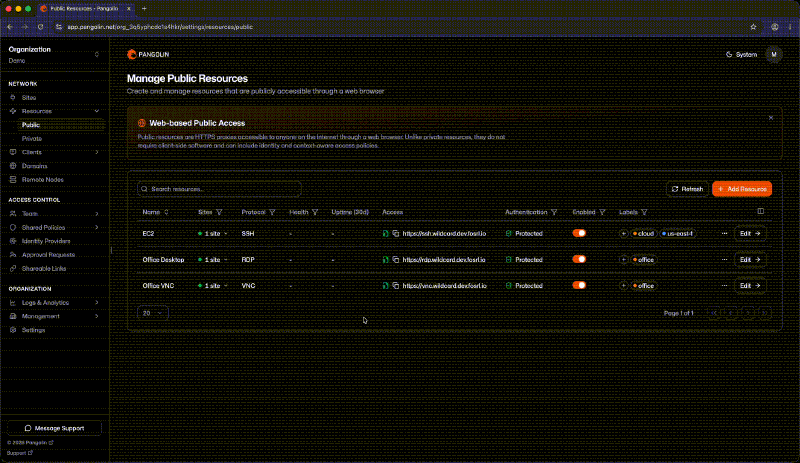Open the EC2 row's 1 site dropdown
This screenshot has width=800, height=463.
point(213,234)
